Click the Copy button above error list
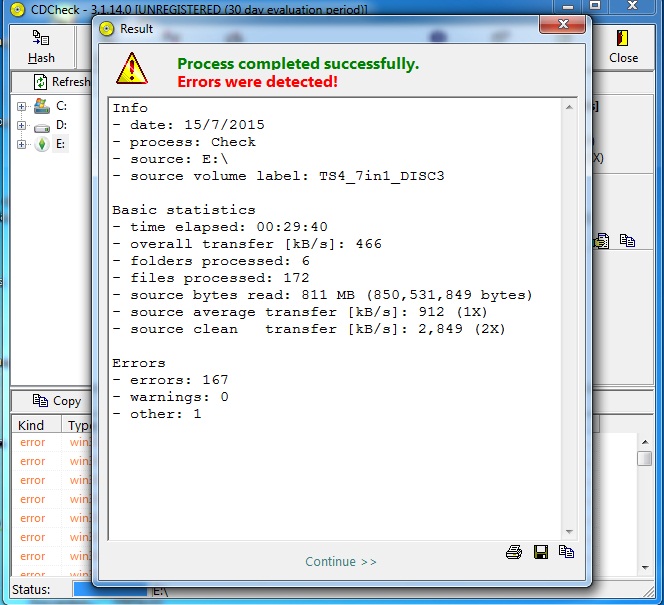 (x=56, y=401)
